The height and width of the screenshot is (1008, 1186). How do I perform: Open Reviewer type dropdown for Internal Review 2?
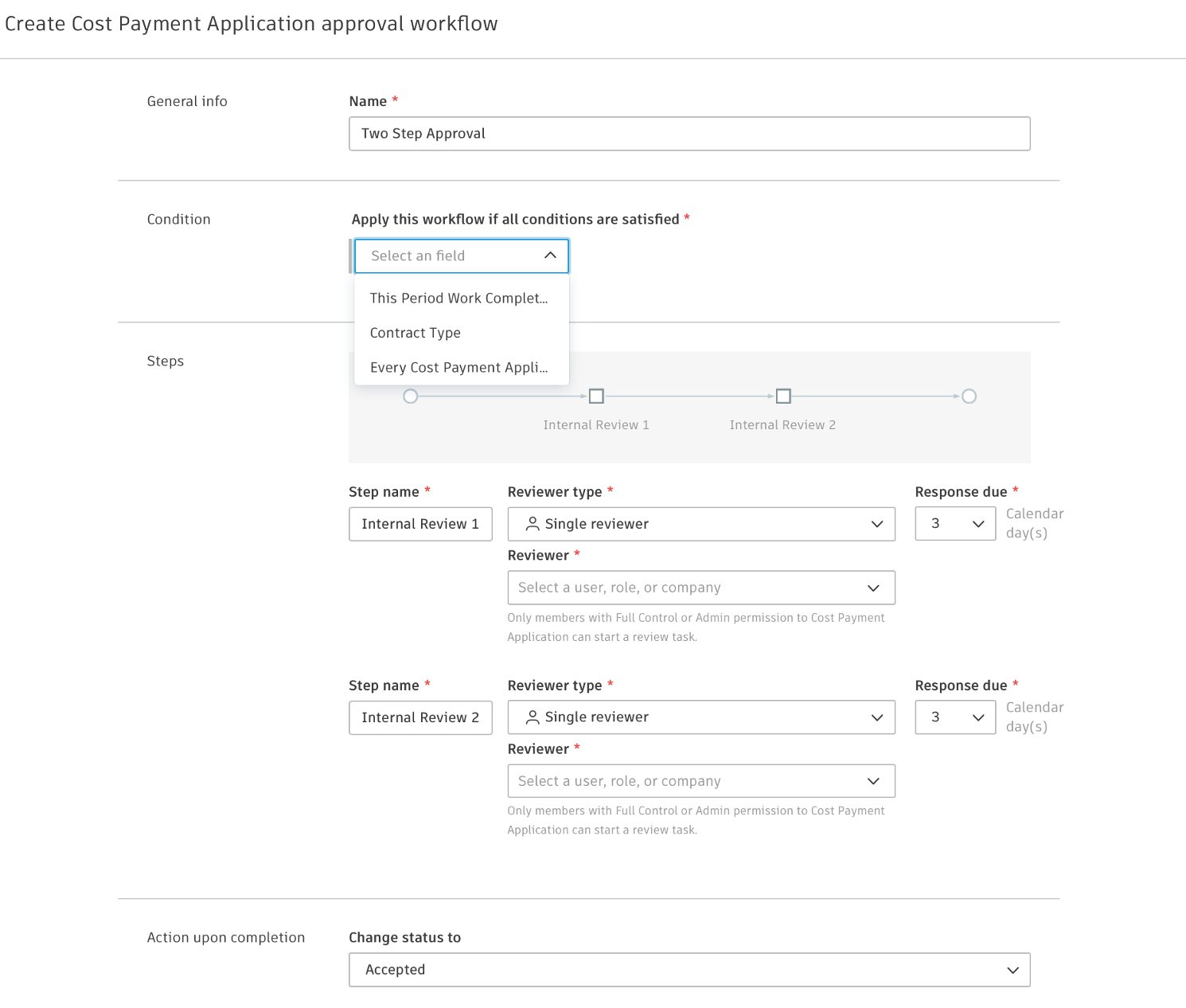(x=701, y=717)
